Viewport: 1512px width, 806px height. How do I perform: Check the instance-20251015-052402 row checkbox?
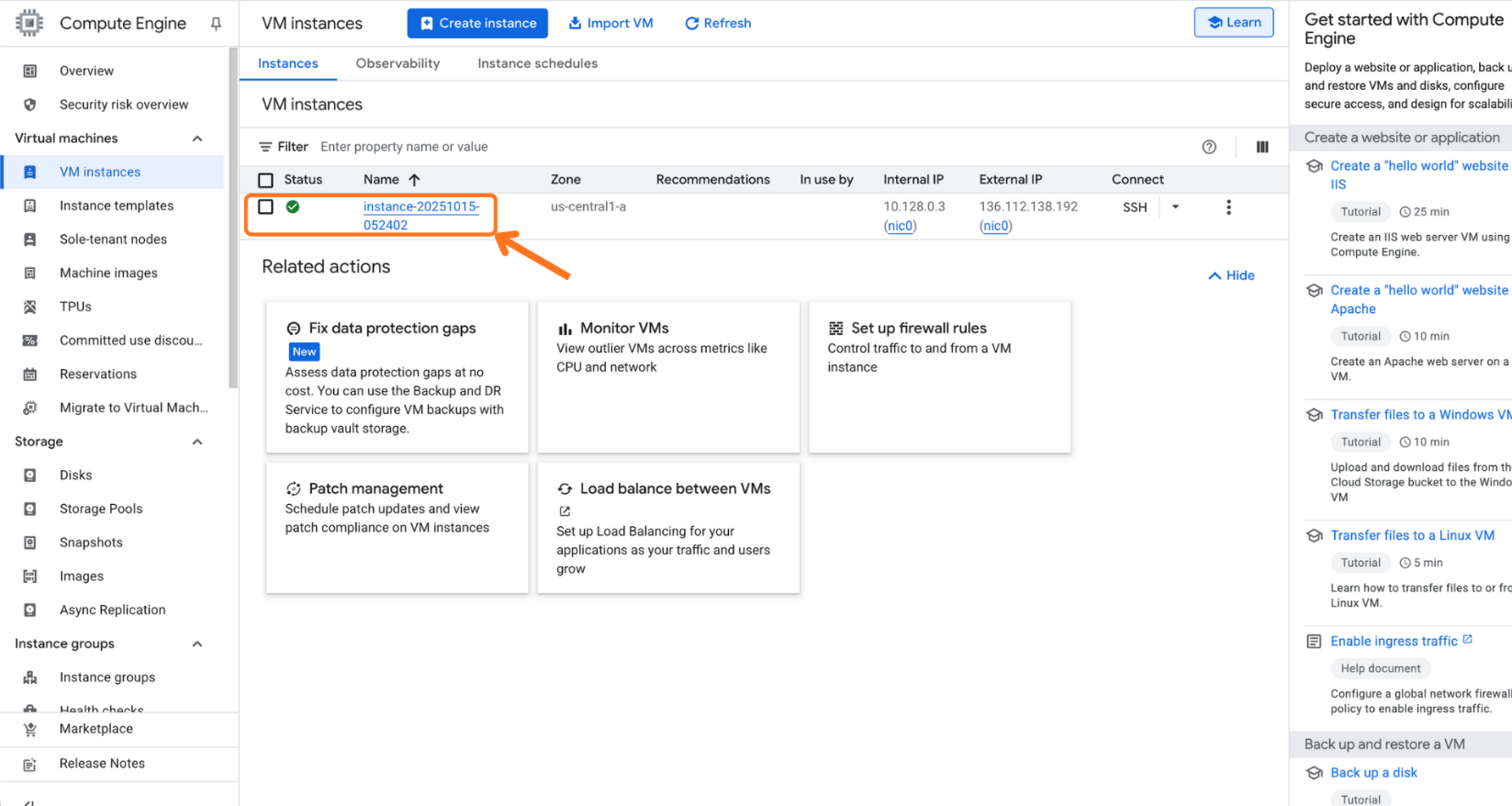(x=265, y=207)
